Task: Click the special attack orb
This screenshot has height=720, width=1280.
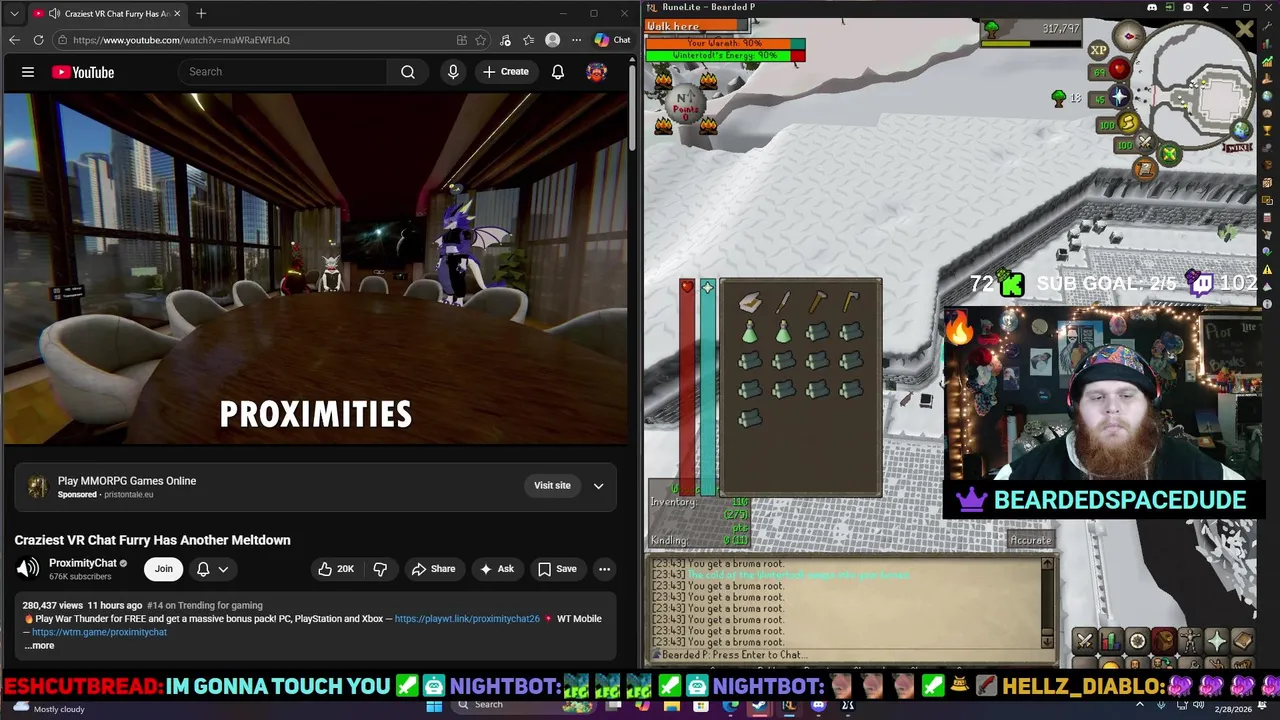Action: click(1146, 142)
